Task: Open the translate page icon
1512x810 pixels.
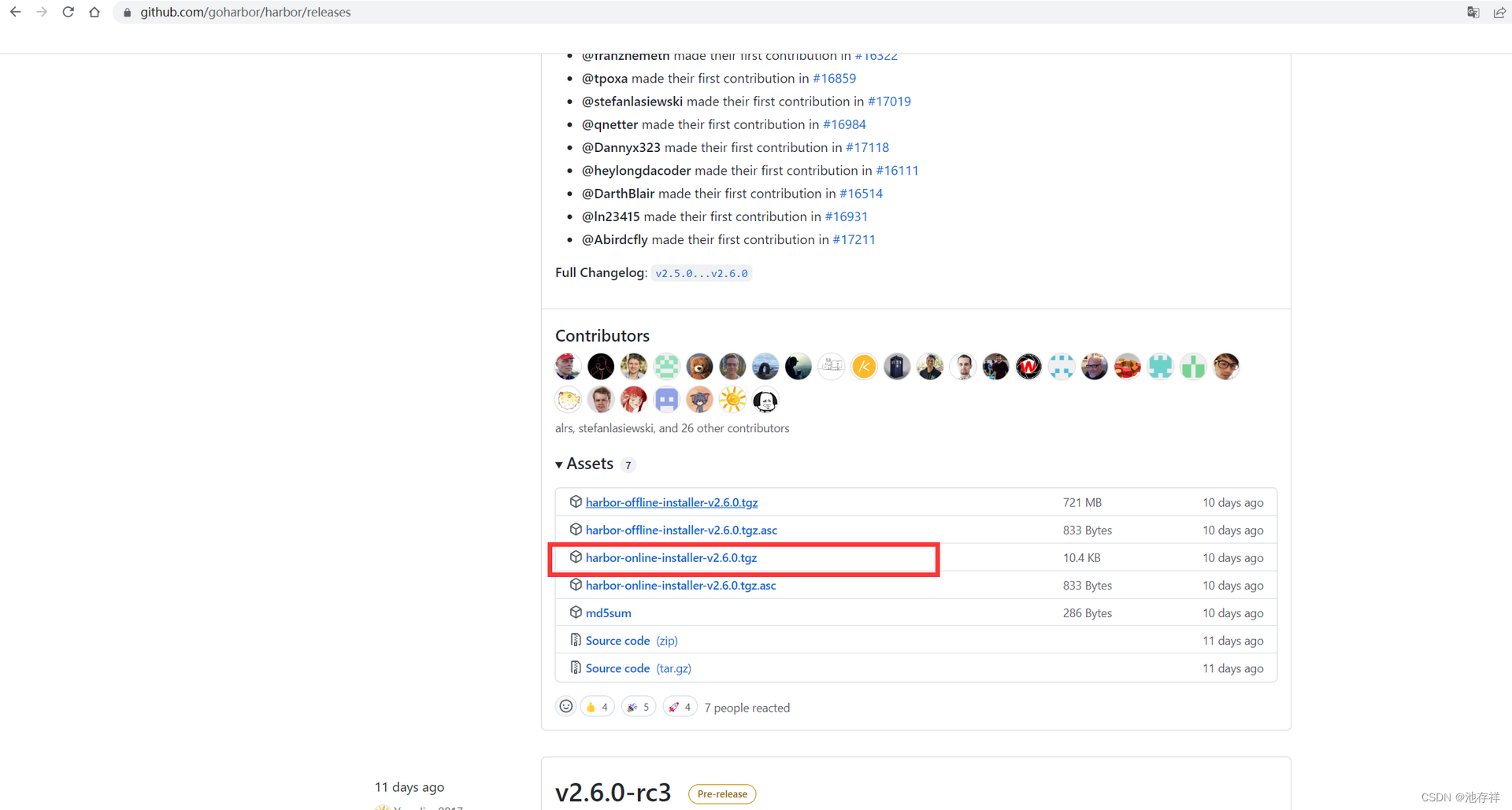Action: (1473, 12)
